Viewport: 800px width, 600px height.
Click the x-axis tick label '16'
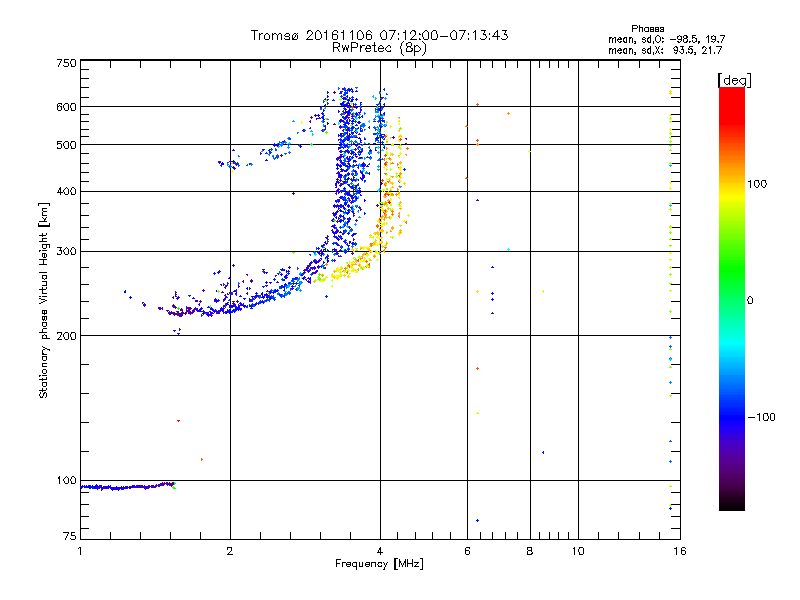(x=680, y=551)
